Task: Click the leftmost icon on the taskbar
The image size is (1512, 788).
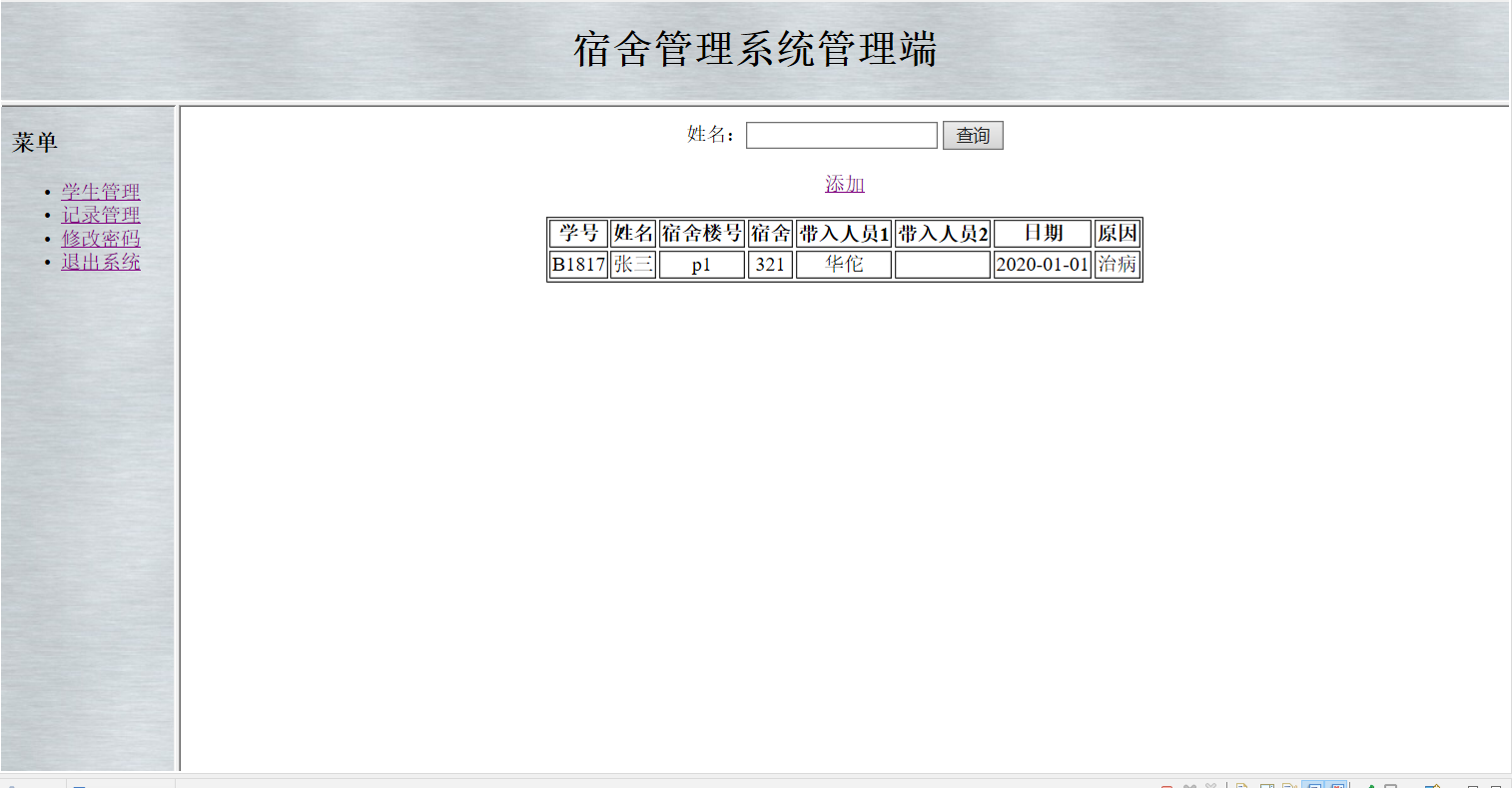Action: point(12,785)
